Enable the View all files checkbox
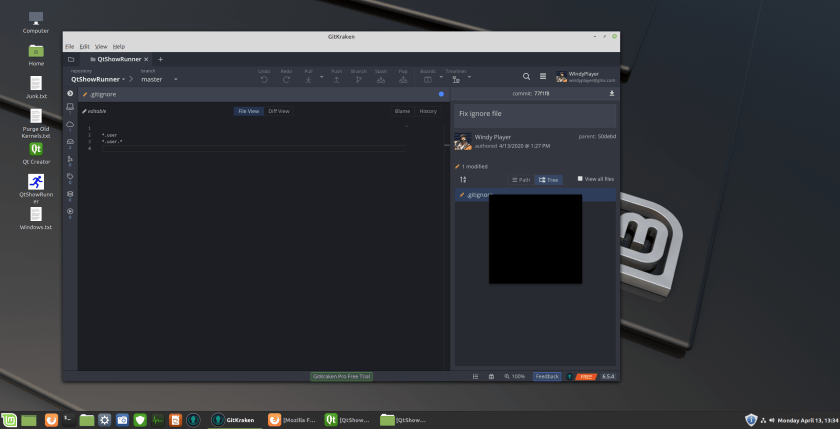The image size is (840, 429). (581, 179)
